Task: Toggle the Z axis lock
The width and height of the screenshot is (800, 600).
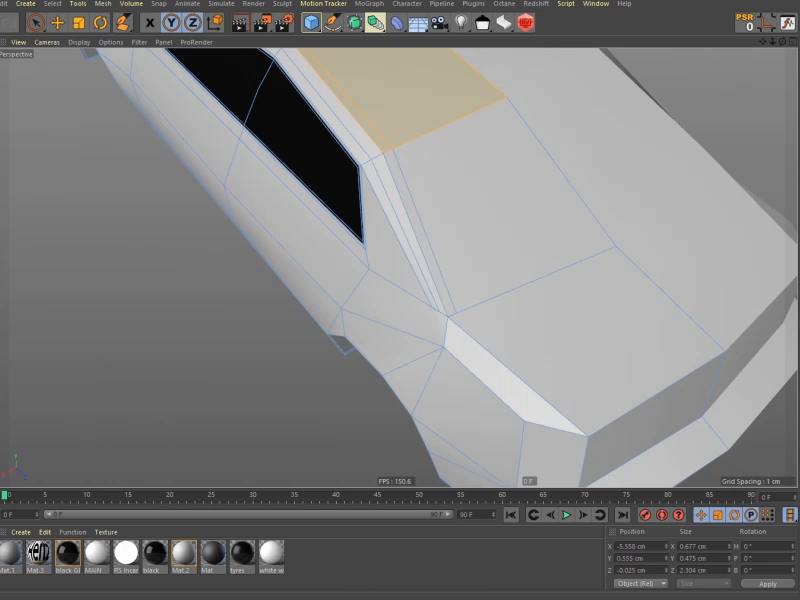Action: pos(192,22)
